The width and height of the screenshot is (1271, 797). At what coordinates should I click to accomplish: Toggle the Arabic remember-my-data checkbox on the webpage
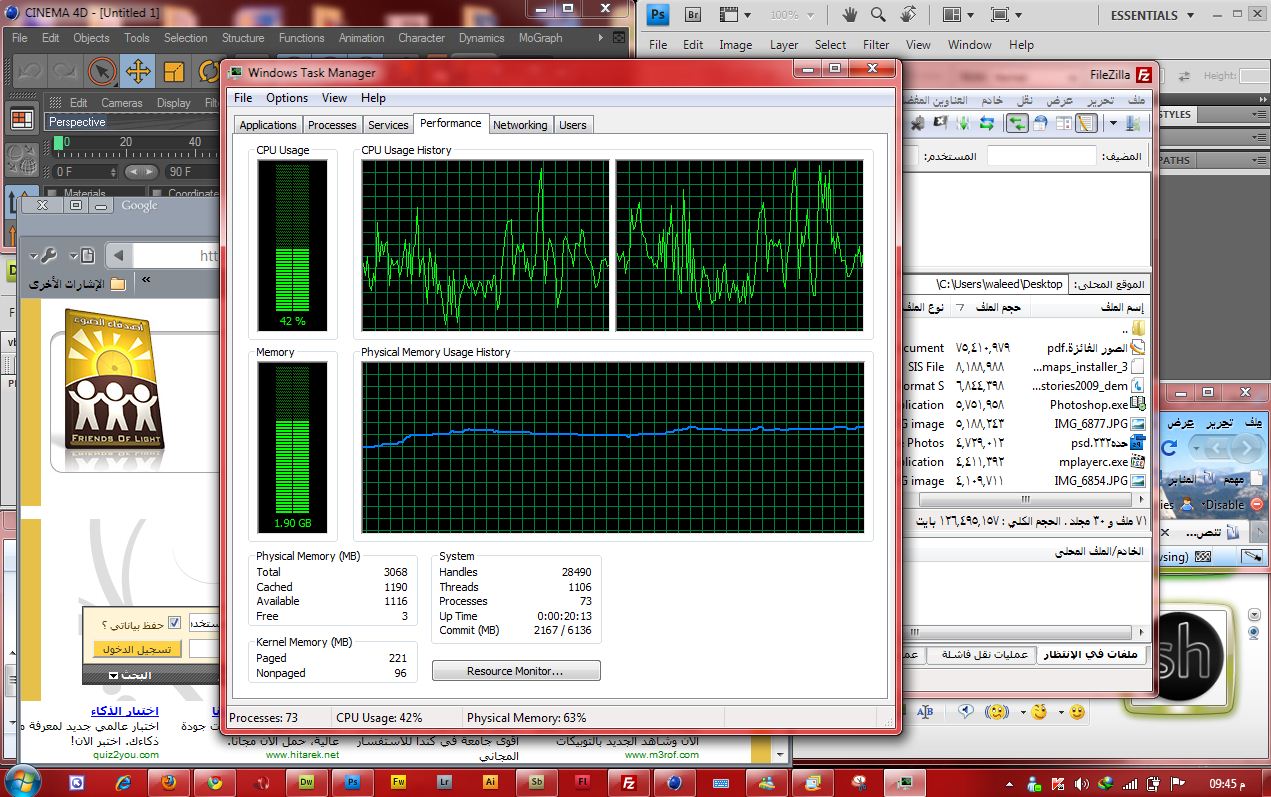click(x=174, y=623)
